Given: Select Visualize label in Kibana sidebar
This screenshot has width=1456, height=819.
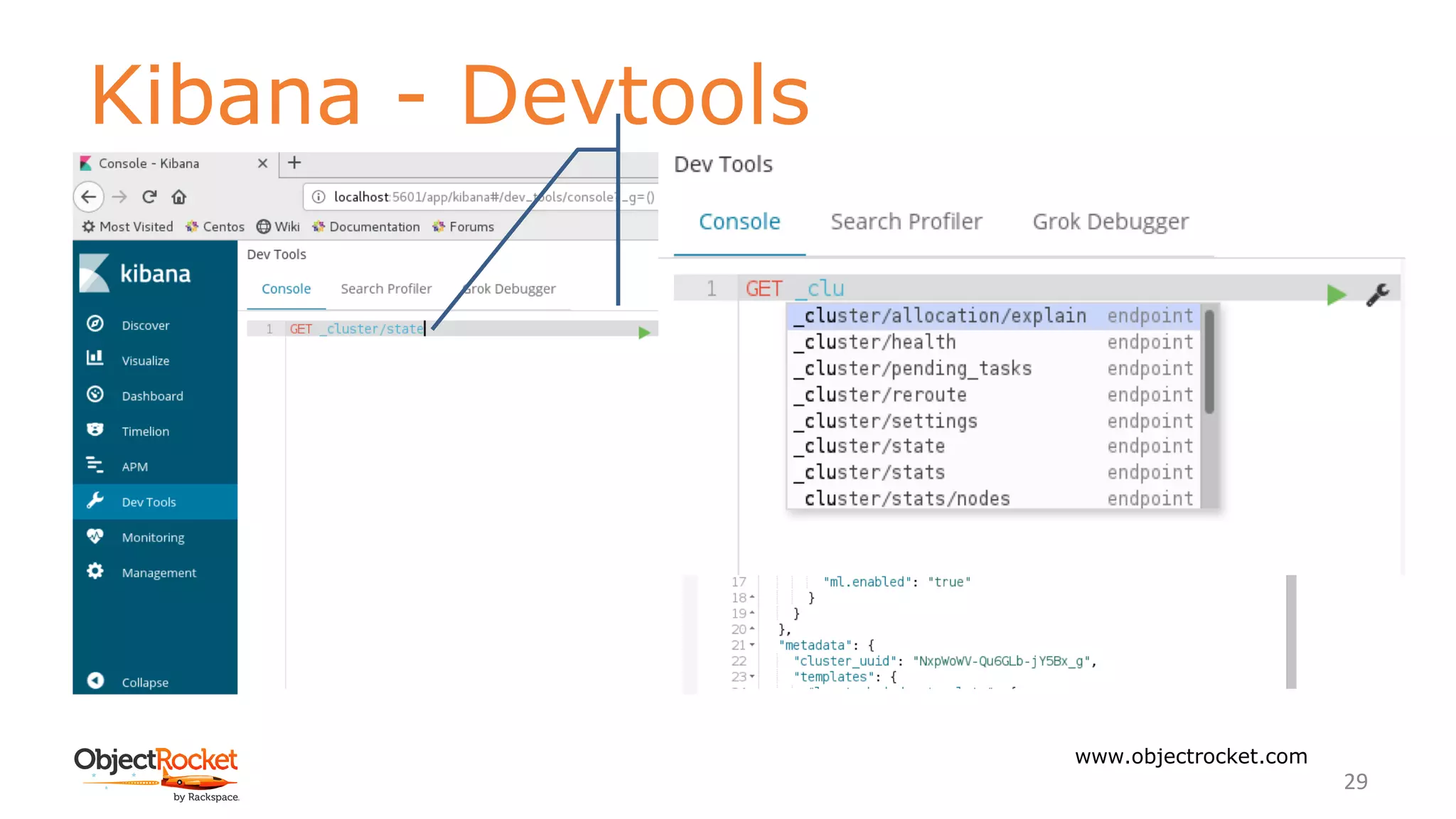Looking at the screenshot, I should point(146,360).
